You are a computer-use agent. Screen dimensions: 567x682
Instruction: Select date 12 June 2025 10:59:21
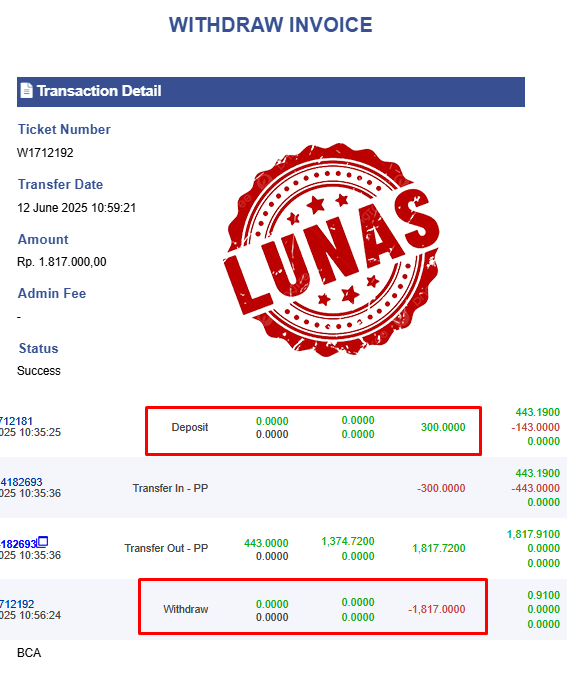pos(77,208)
